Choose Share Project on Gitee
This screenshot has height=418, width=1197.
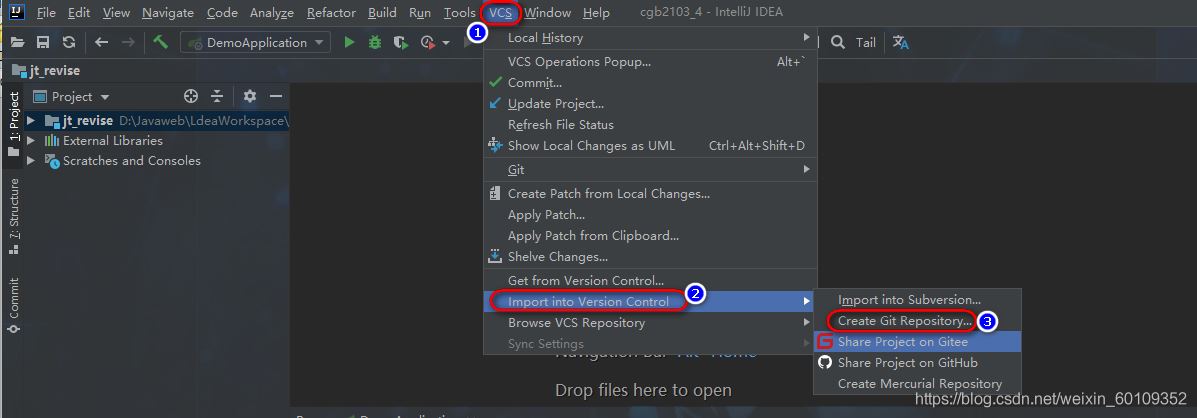coord(918,342)
